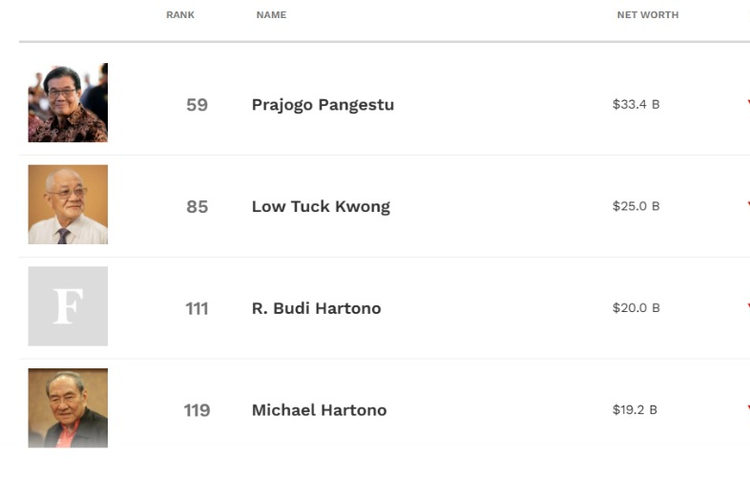Click rank number 85
The width and height of the screenshot is (750, 500).
pos(197,207)
